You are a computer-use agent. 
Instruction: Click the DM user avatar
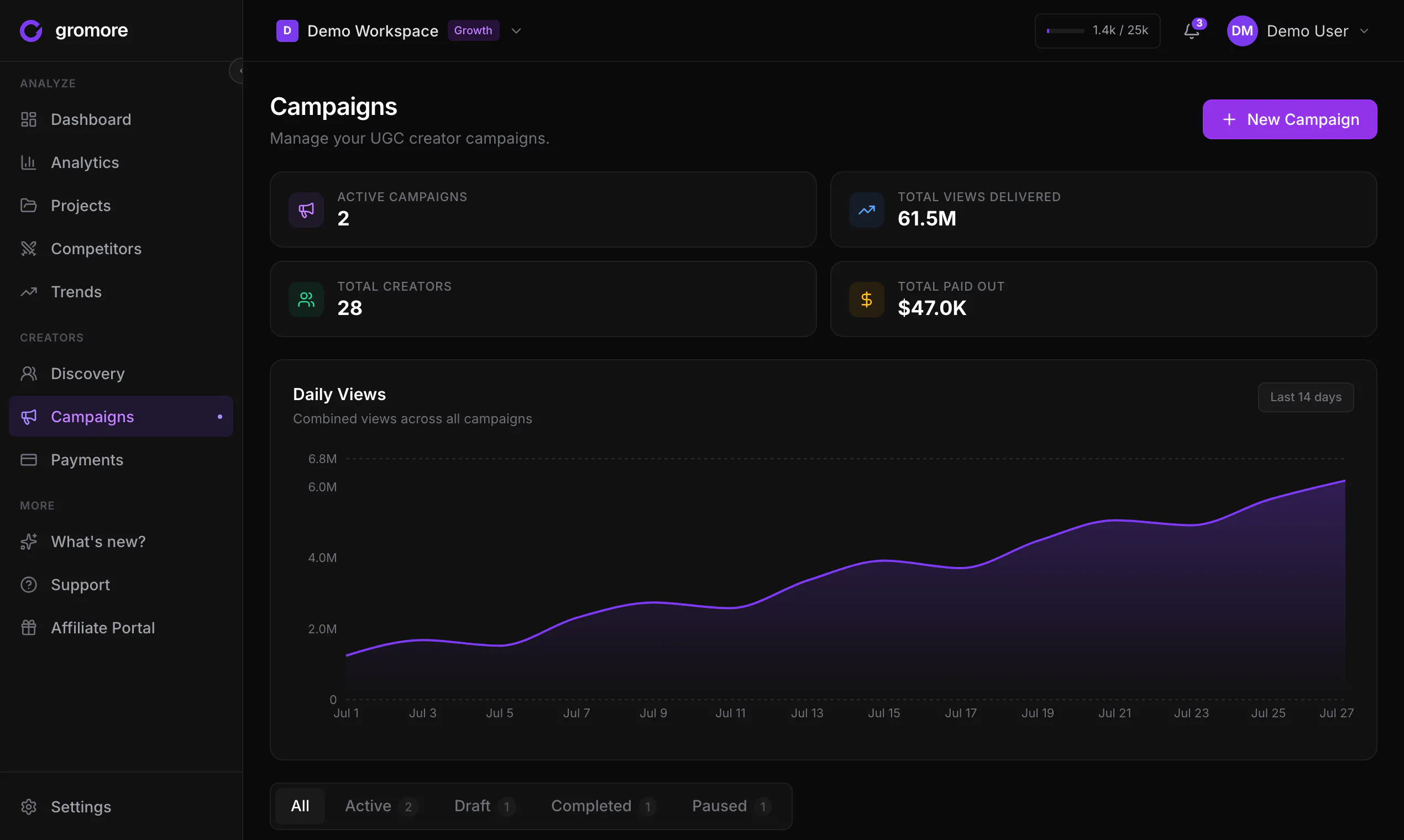(x=1242, y=30)
